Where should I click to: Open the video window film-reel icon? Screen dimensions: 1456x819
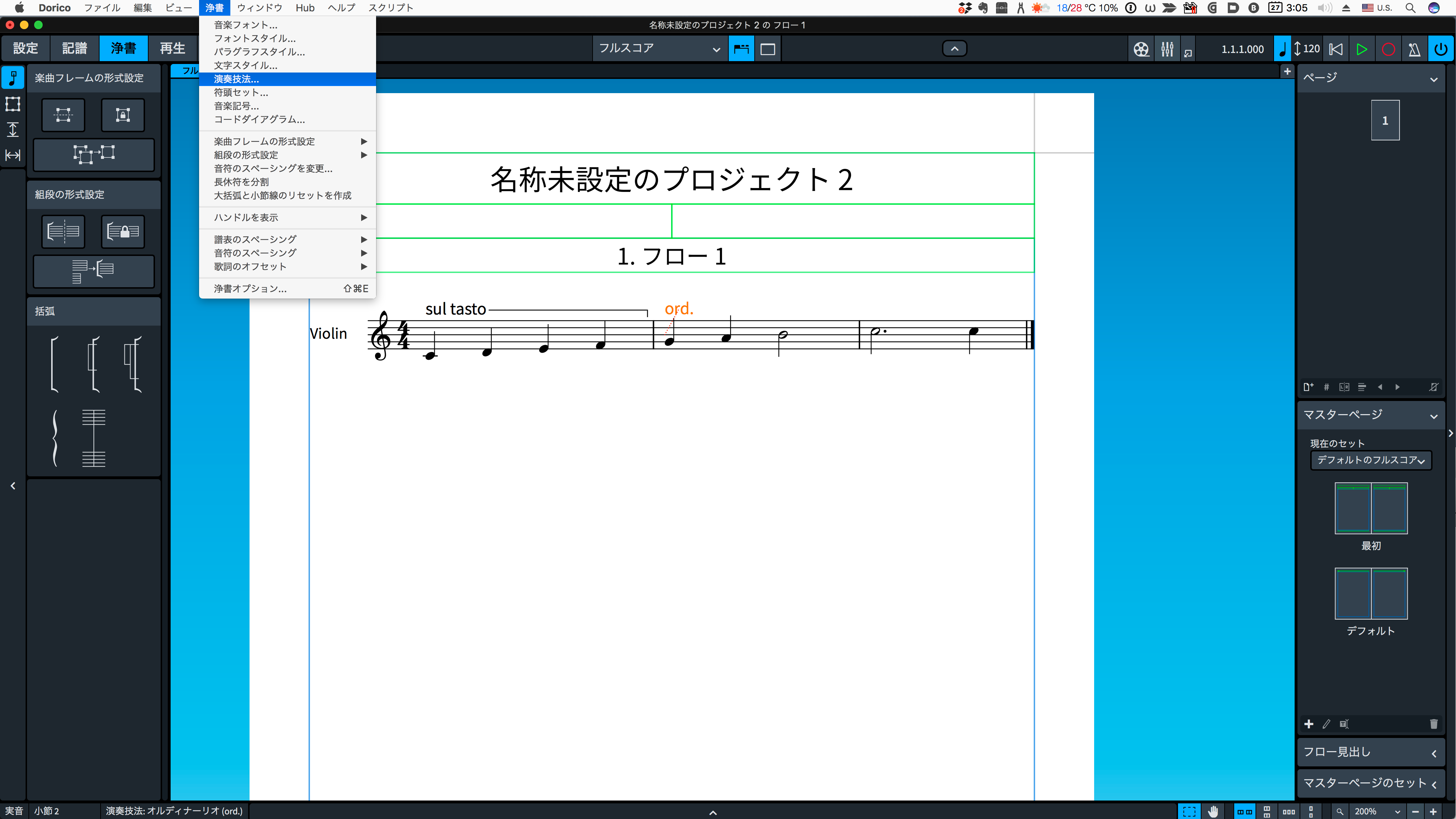pos(1141,49)
